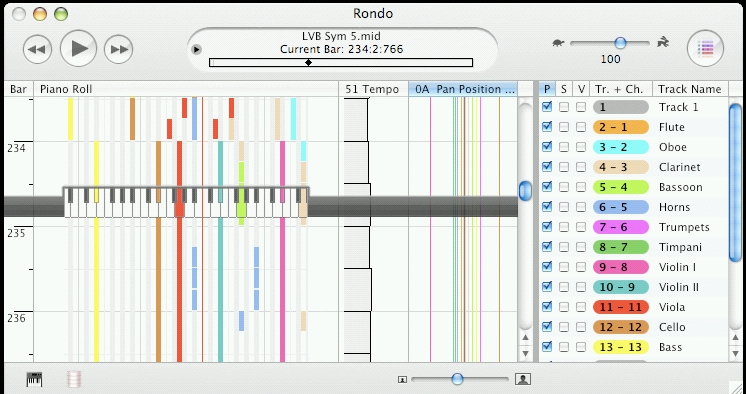Image resolution: width=746 pixels, height=394 pixels.
Task: Click the rewind playback button
Action: click(37, 49)
